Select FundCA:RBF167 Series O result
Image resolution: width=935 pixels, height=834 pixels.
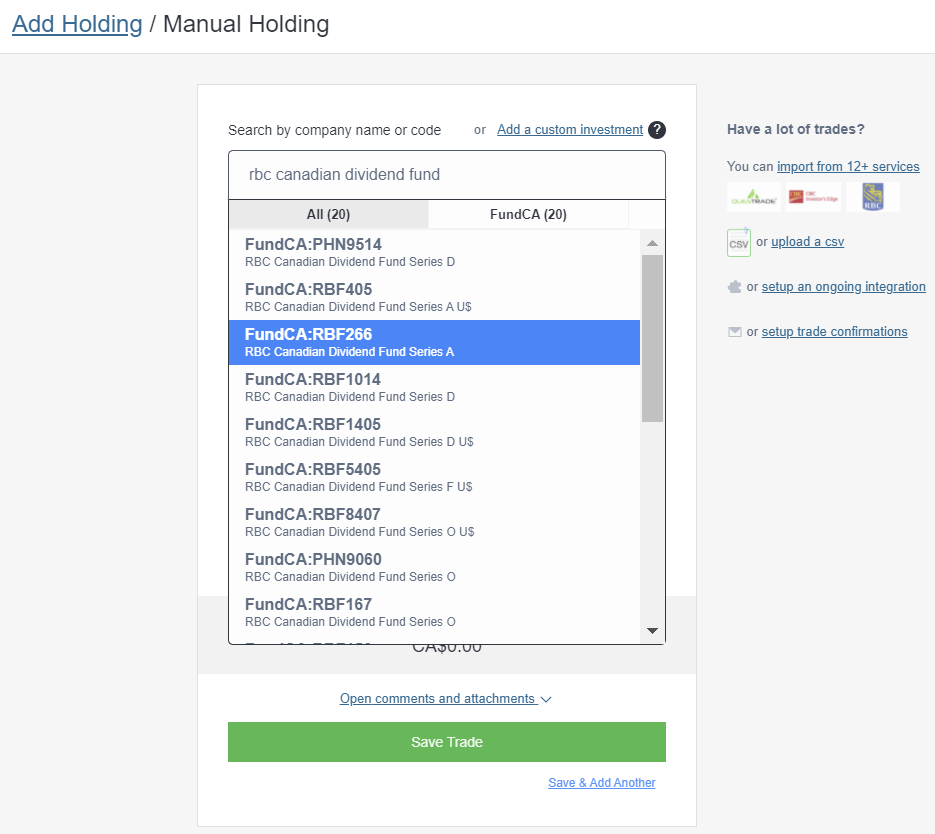click(x=434, y=613)
